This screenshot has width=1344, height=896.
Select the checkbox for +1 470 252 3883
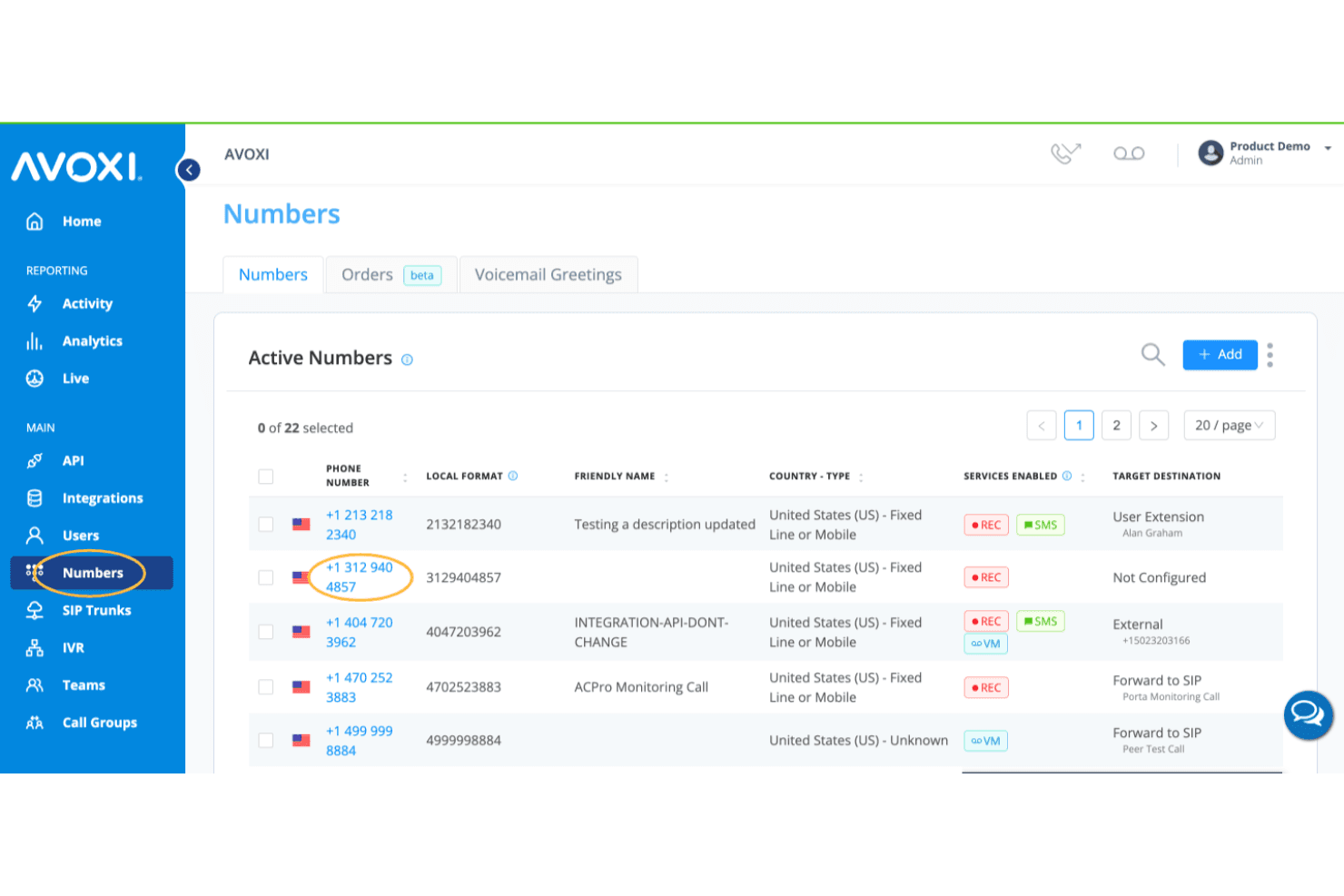pyautogui.click(x=266, y=687)
